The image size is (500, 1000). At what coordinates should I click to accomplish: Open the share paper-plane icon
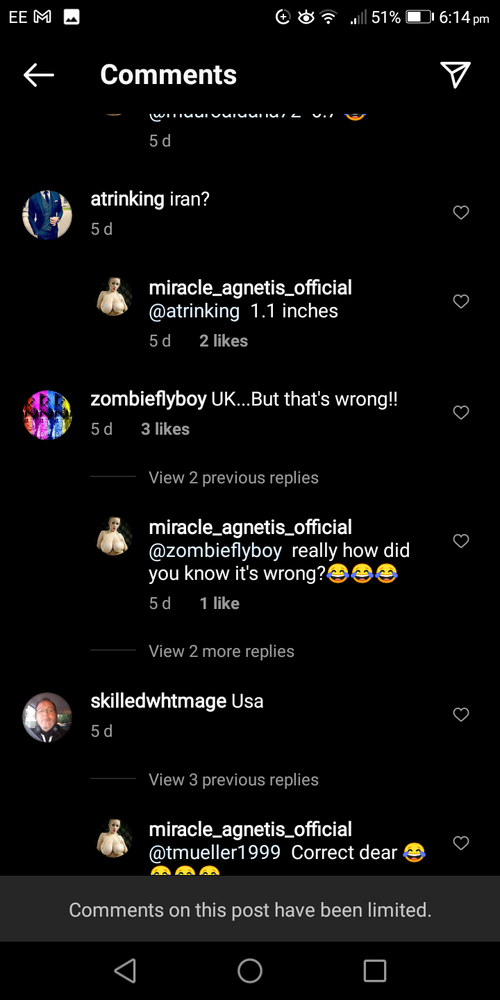455,75
